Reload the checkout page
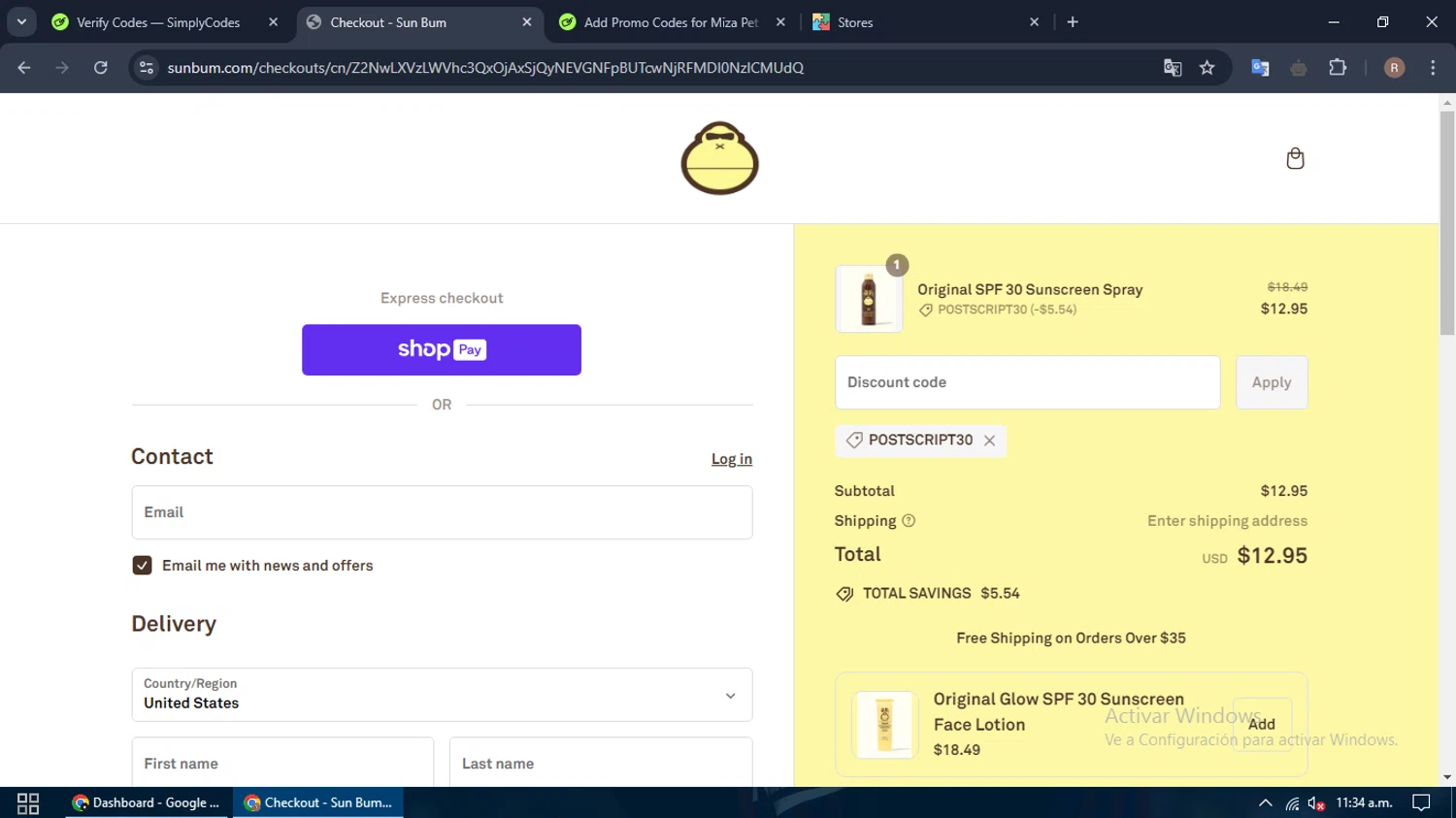 (101, 67)
